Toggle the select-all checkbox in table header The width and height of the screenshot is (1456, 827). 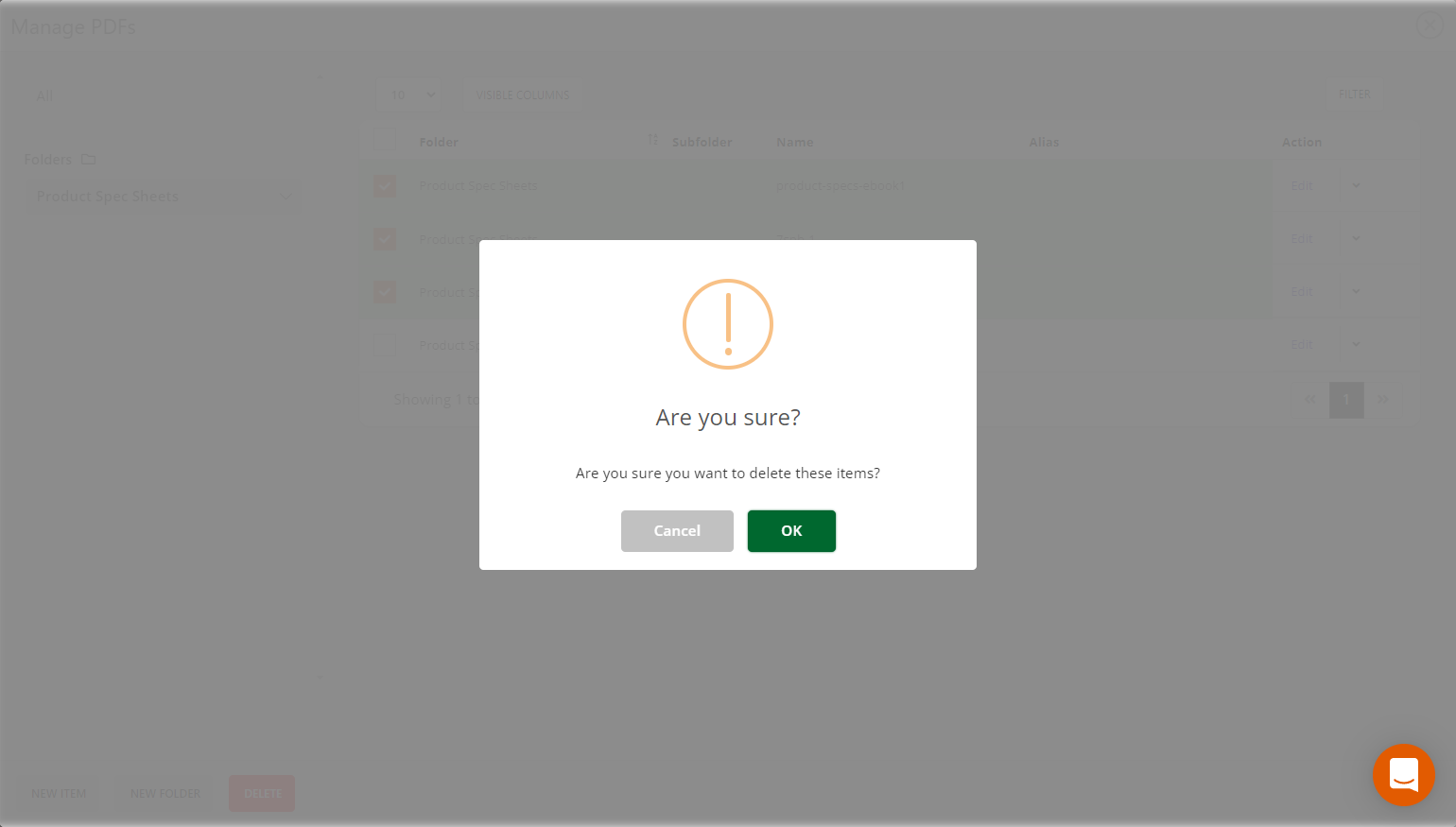(385, 140)
